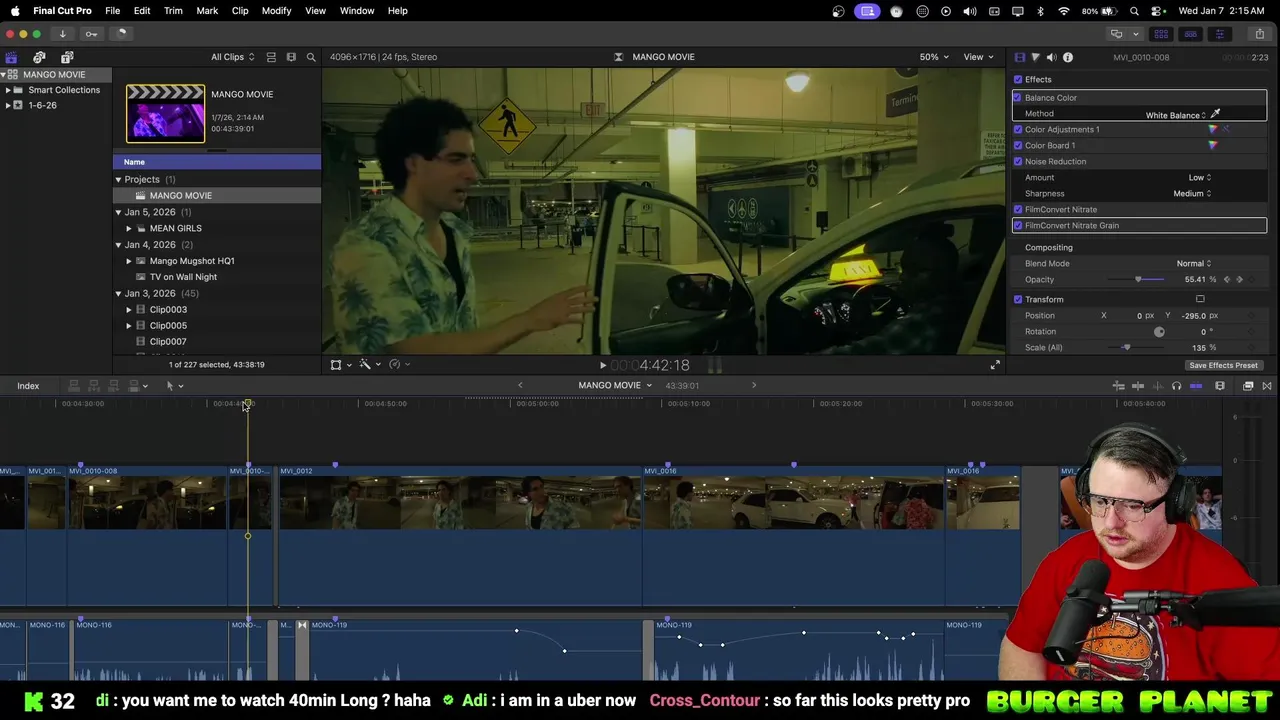The height and width of the screenshot is (720, 1280).
Task: Toggle solo headphones icon in timeline
Action: [x=1177, y=386]
